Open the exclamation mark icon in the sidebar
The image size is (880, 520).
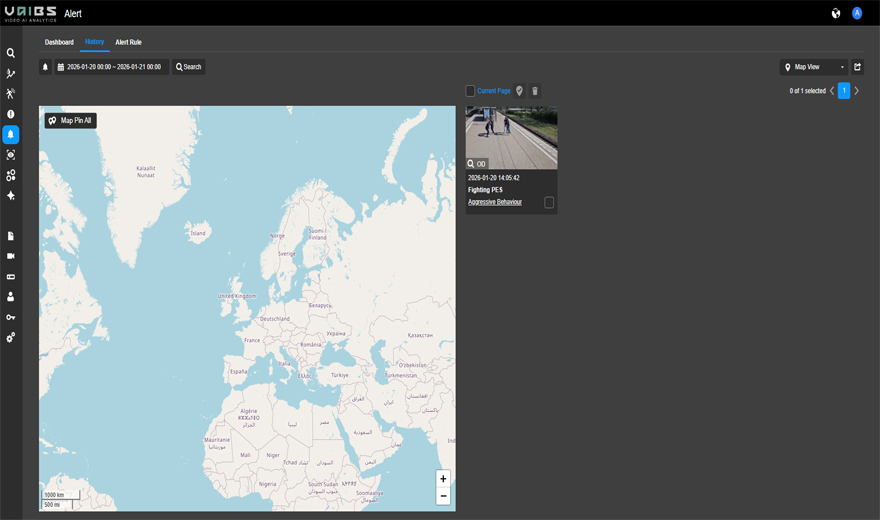pyautogui.click(x=11, y=114)
